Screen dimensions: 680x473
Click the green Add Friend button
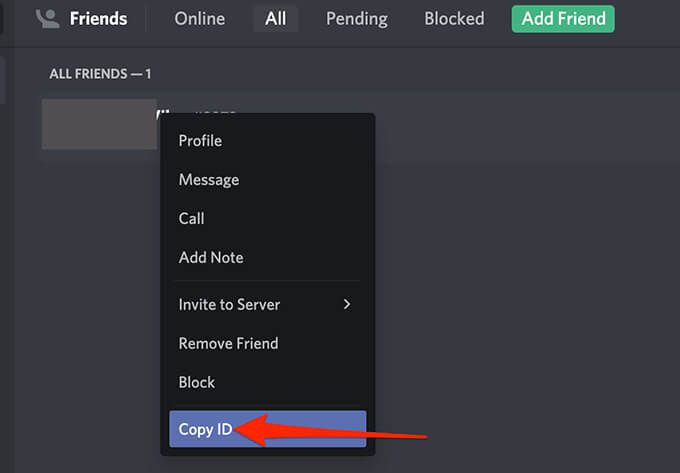coord(563,19)
